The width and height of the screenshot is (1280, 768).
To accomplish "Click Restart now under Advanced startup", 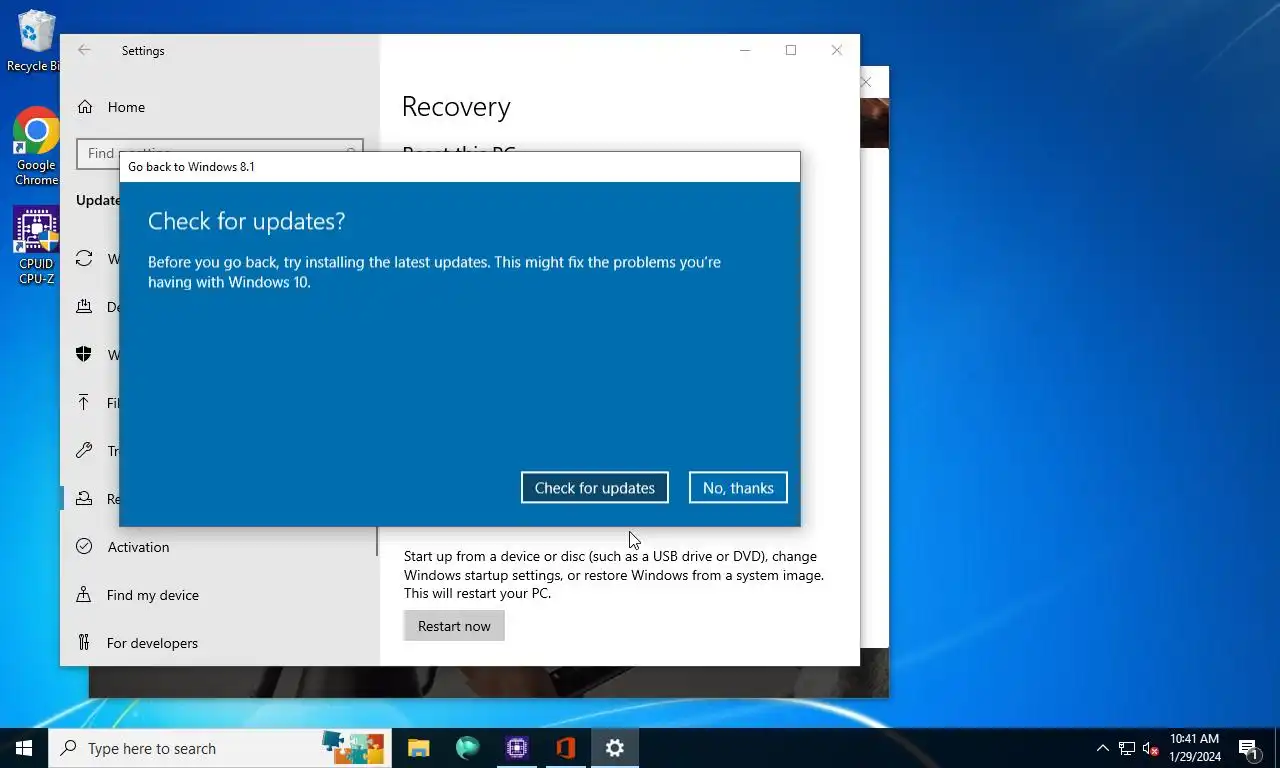I will [454, 626].
